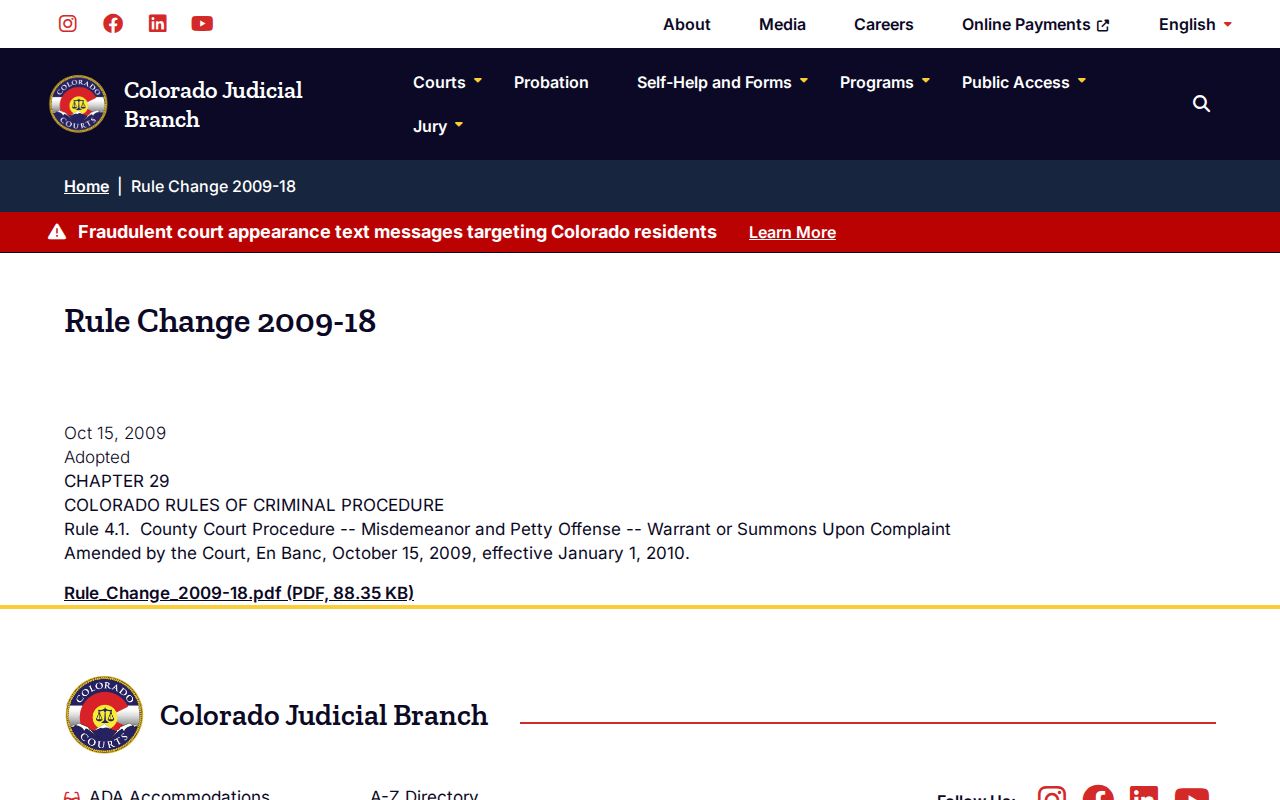
Task: Open the English language dropdown
Action: [1195, 24]
